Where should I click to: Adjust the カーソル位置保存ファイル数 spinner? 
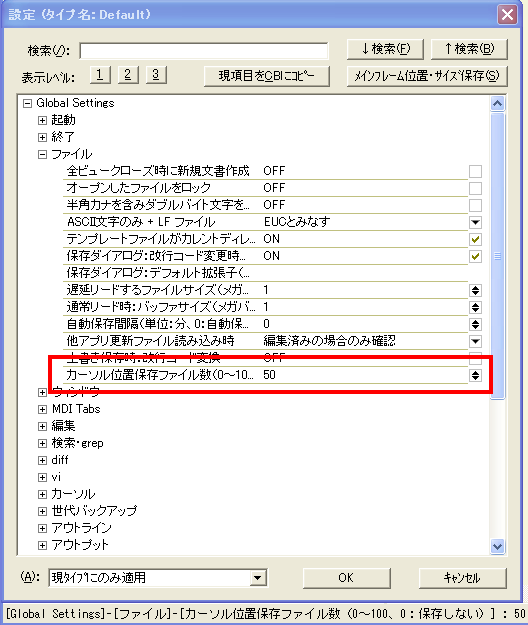click(475, 375)
